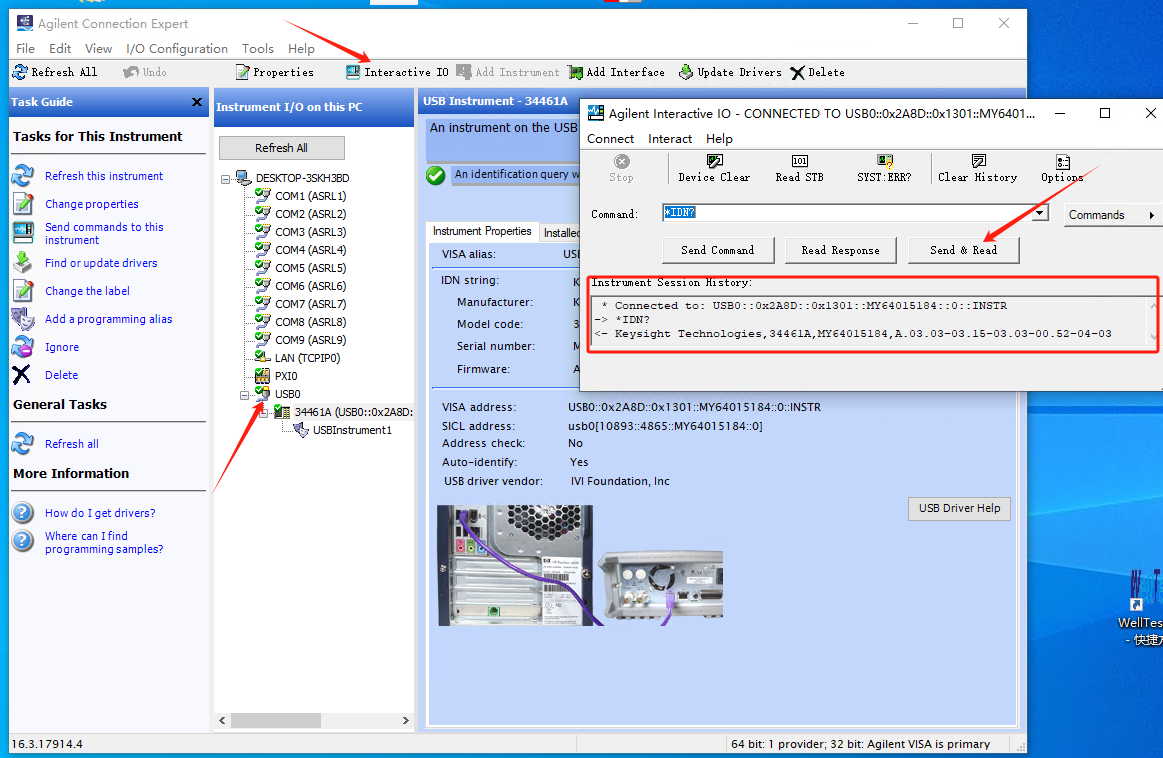1163x758 pixels.
Task: Click Where can I find programming samples link
Action: tap(104, 542)
